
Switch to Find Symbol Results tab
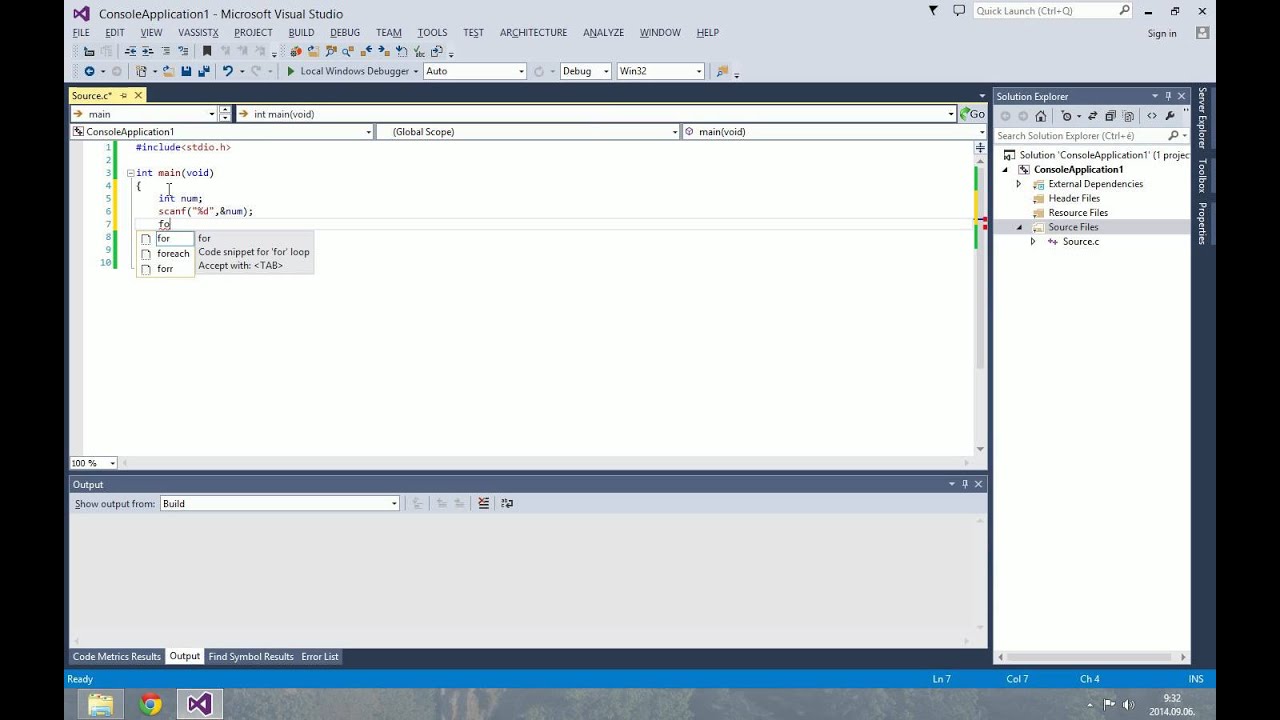pyautogui.click(x=251, y=656)
